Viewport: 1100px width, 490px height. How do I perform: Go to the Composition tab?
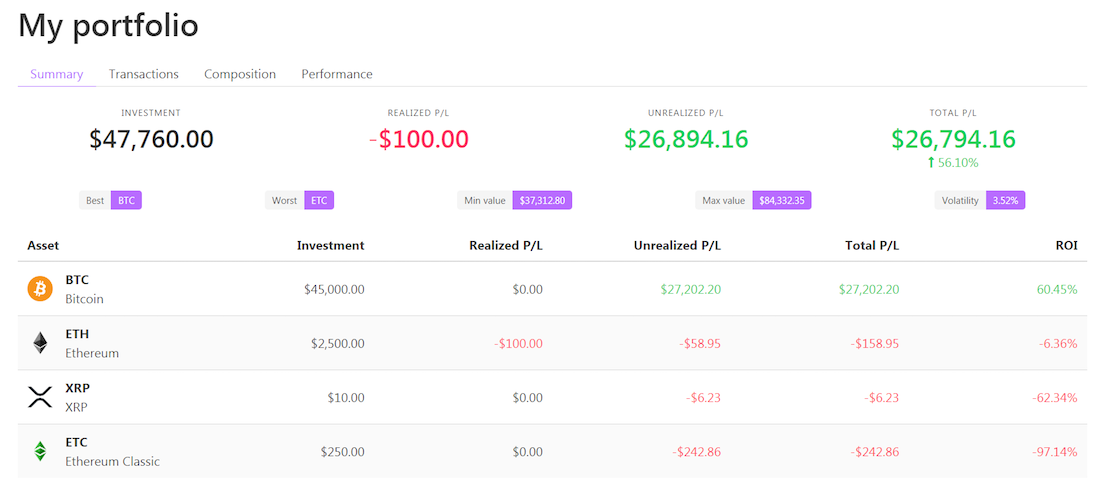(x=240, y=74)
